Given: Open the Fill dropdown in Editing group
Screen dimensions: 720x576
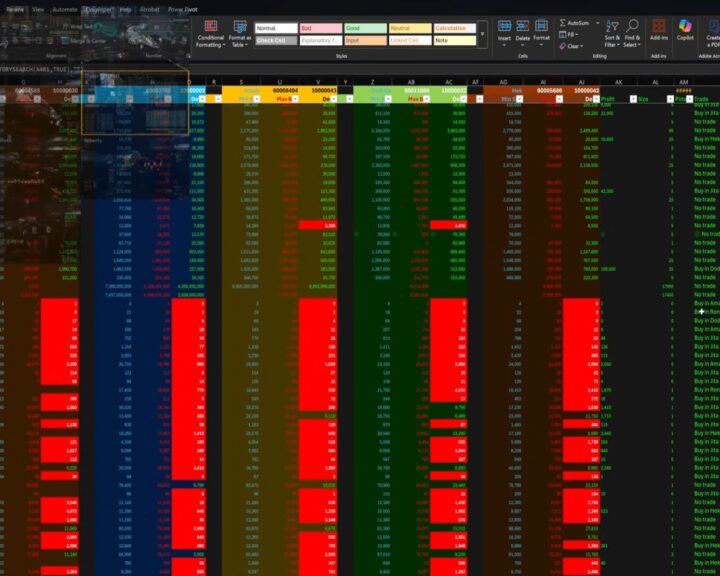Looking at the screenshot, I should [572, 34].
